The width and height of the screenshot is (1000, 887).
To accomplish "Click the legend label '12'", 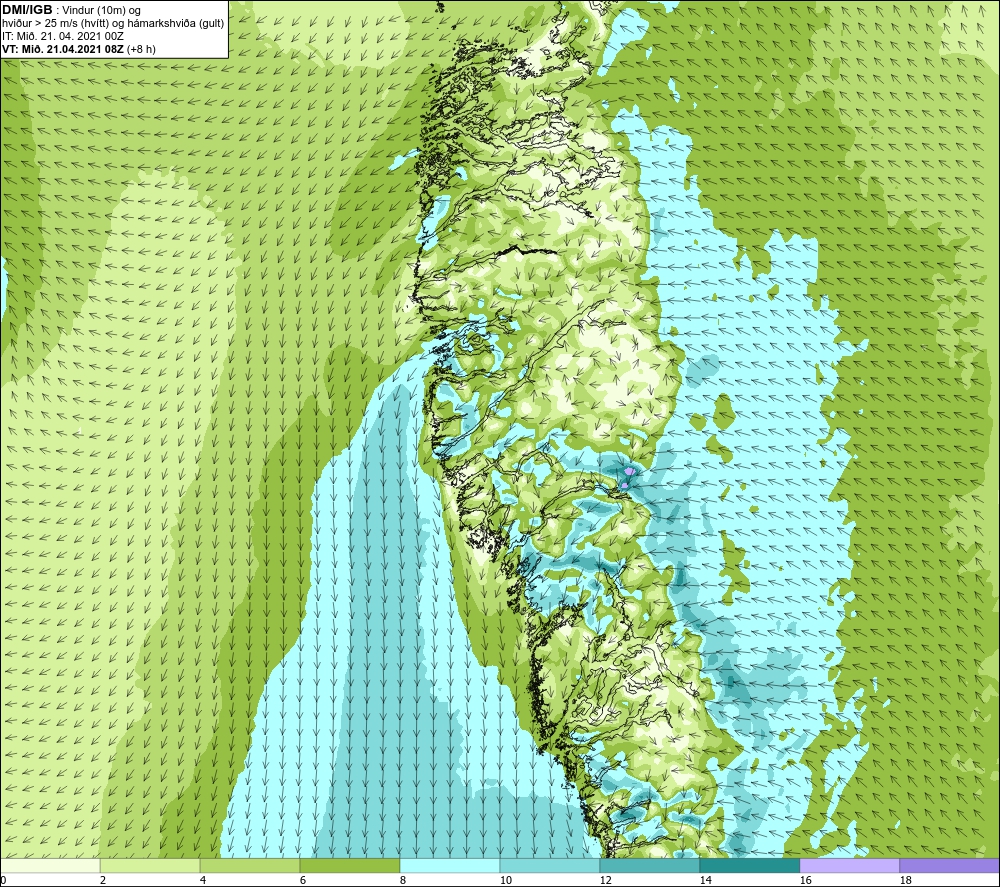I will (x=606, y=881).
